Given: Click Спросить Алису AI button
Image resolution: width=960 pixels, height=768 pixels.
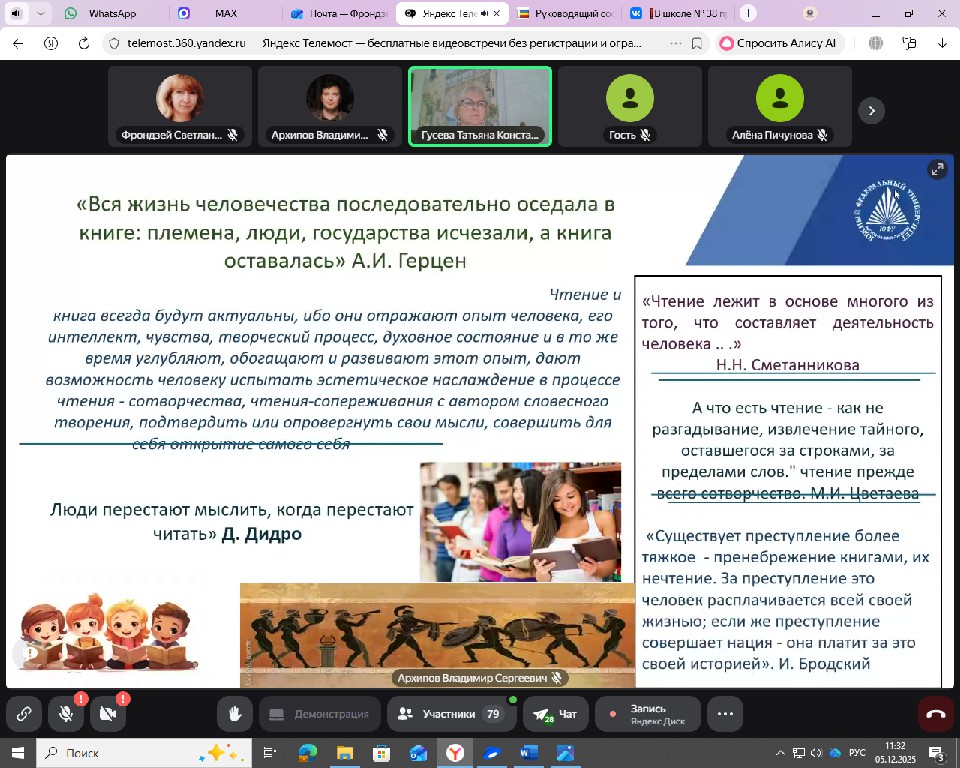Looking at the screenshot, I should (780, 43).
